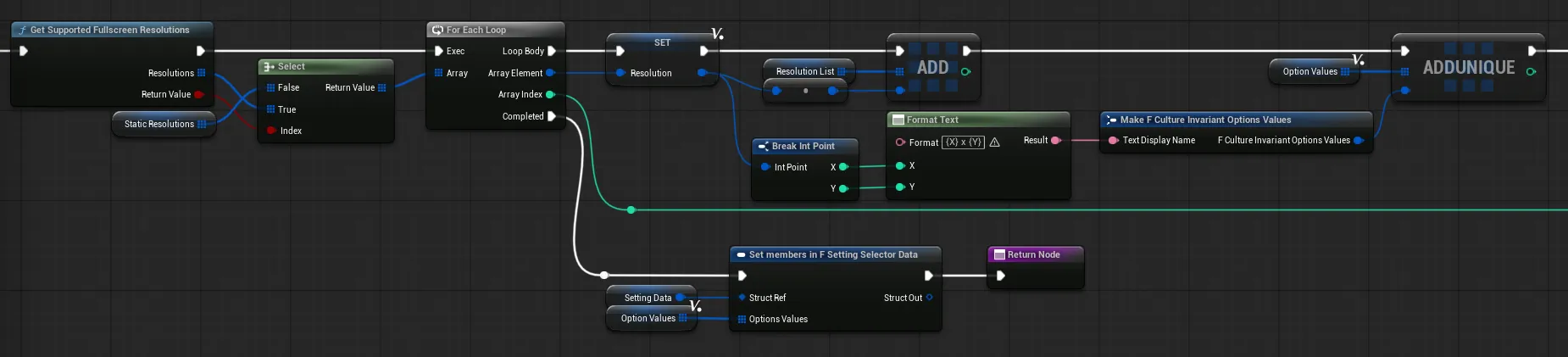This screenshot has height=357, width=1568.
Task: Click the True input pin on the Select node
Action: coord(270,109)
